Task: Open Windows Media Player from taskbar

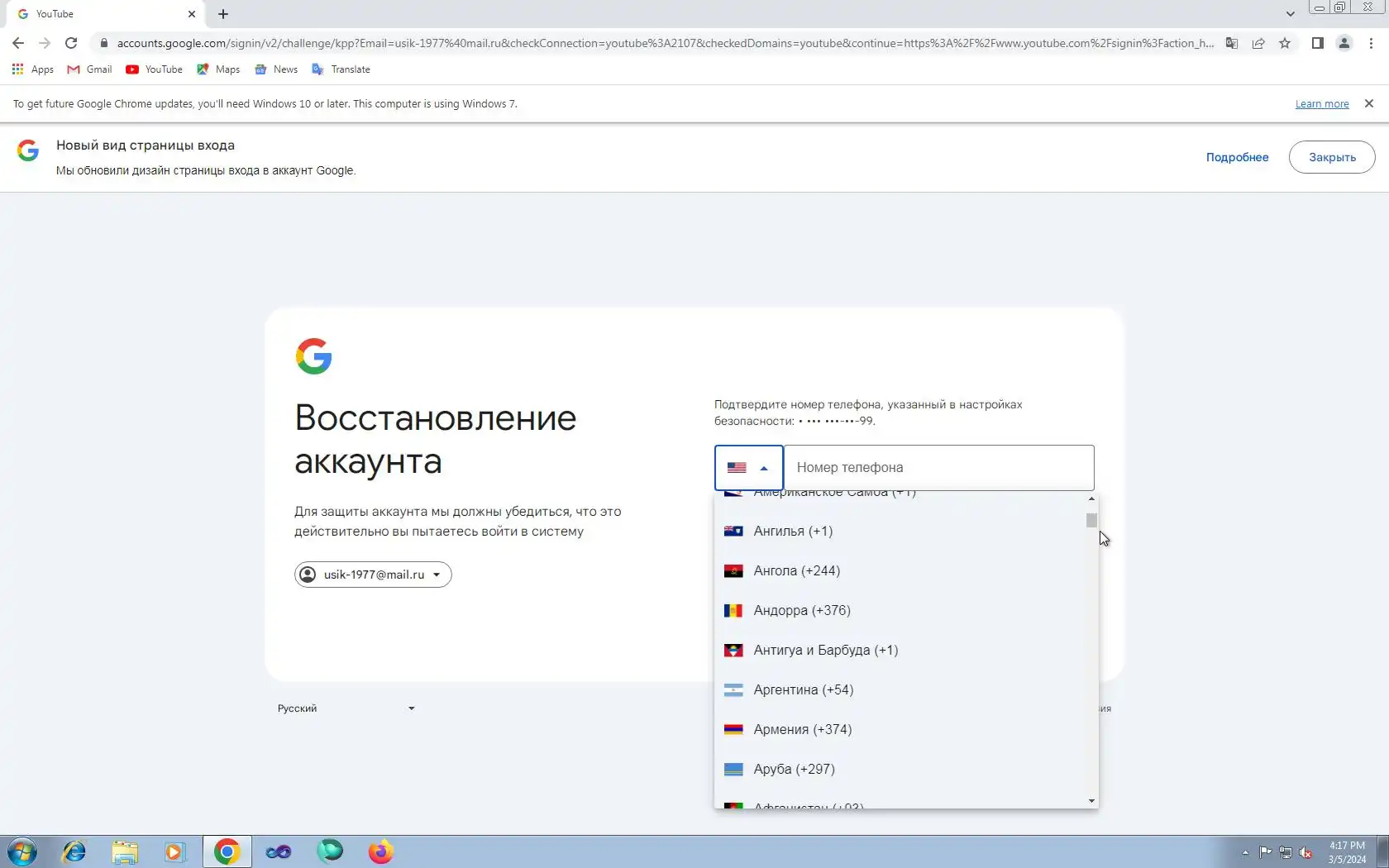Action: [174, 851]
